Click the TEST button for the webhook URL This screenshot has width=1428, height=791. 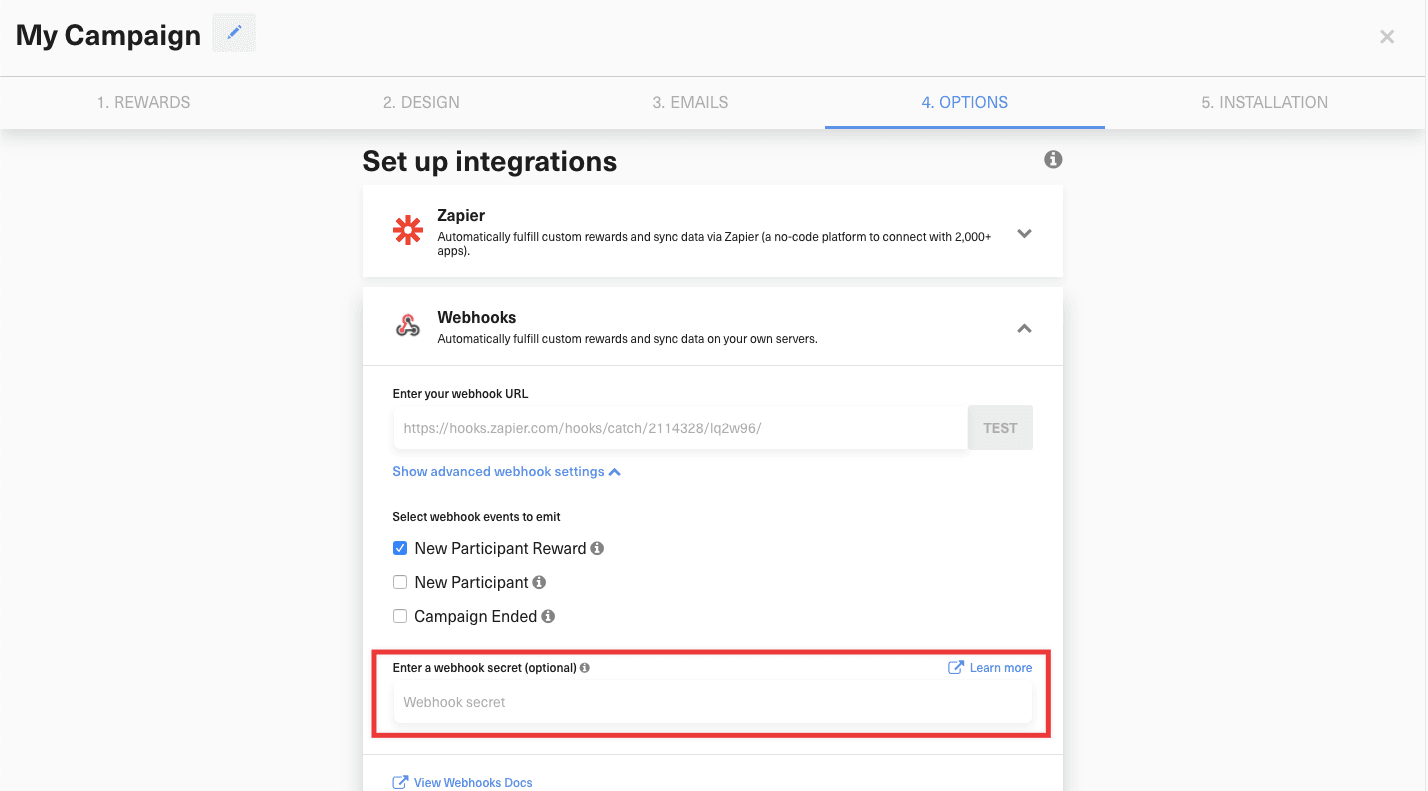tap(999, 427)
